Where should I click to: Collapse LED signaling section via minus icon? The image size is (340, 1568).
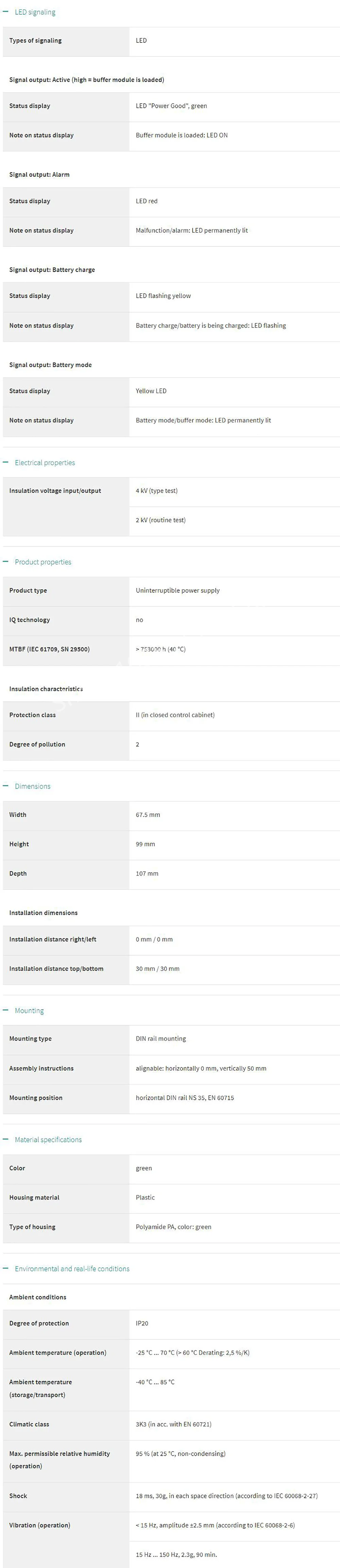[x=5, y=12]
